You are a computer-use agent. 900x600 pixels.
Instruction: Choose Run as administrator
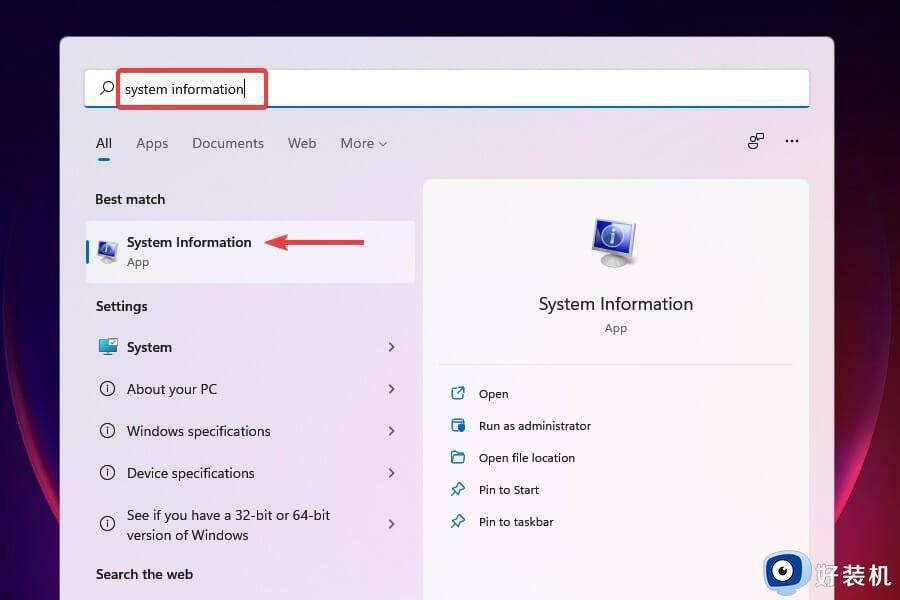tap(534, 426)
